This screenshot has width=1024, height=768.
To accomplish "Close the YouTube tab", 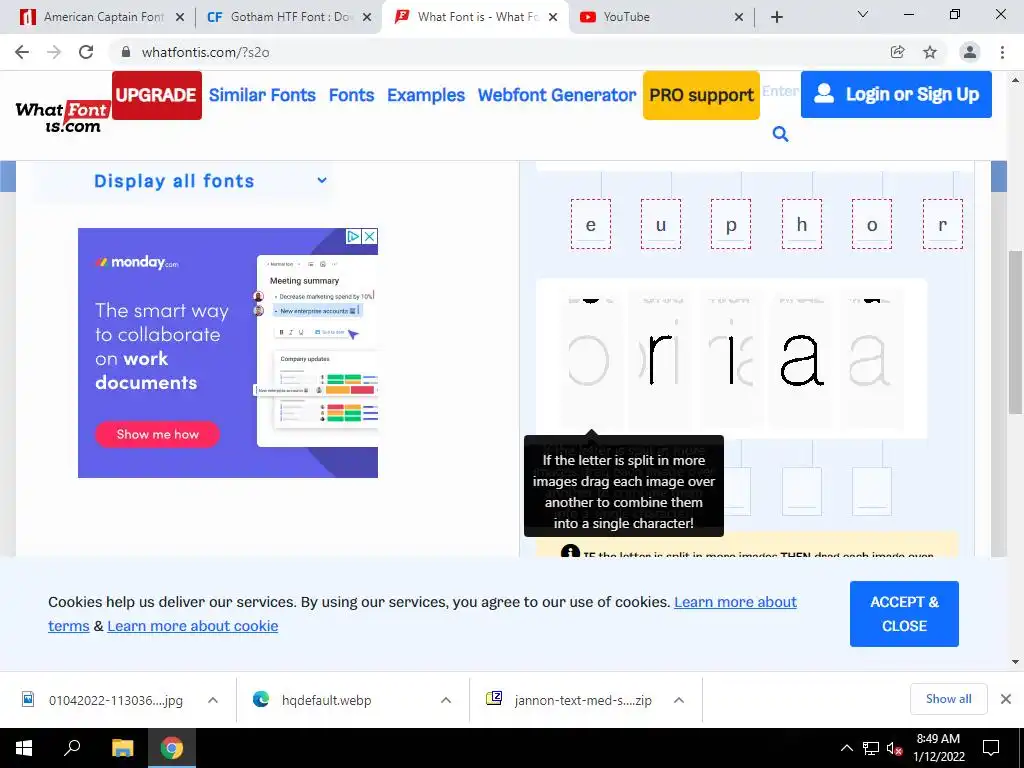I will (x=739, y=17).
